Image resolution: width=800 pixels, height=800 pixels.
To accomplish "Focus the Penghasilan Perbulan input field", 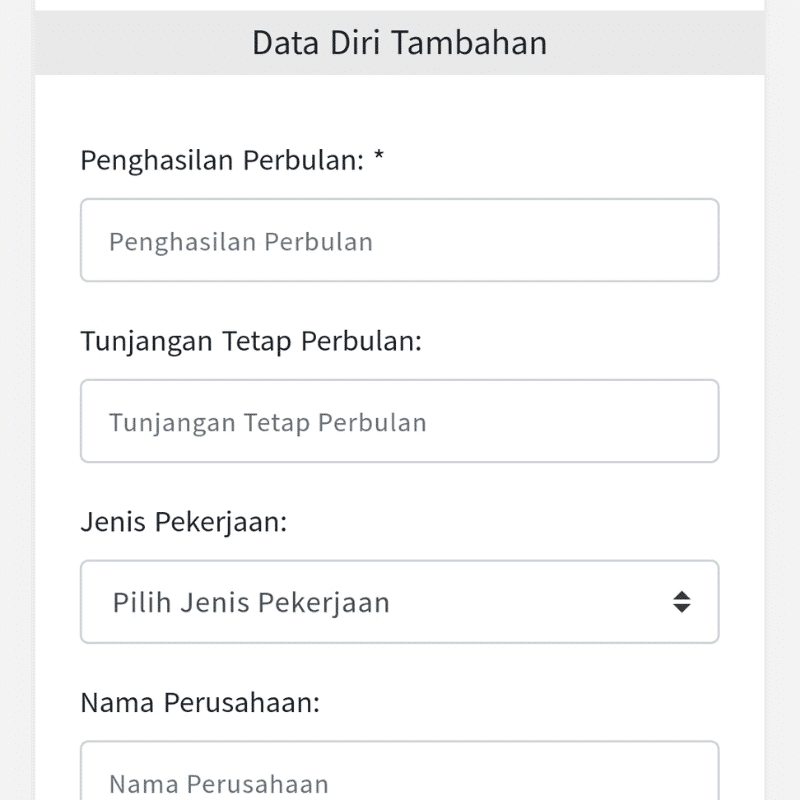I will coord(400,240).
